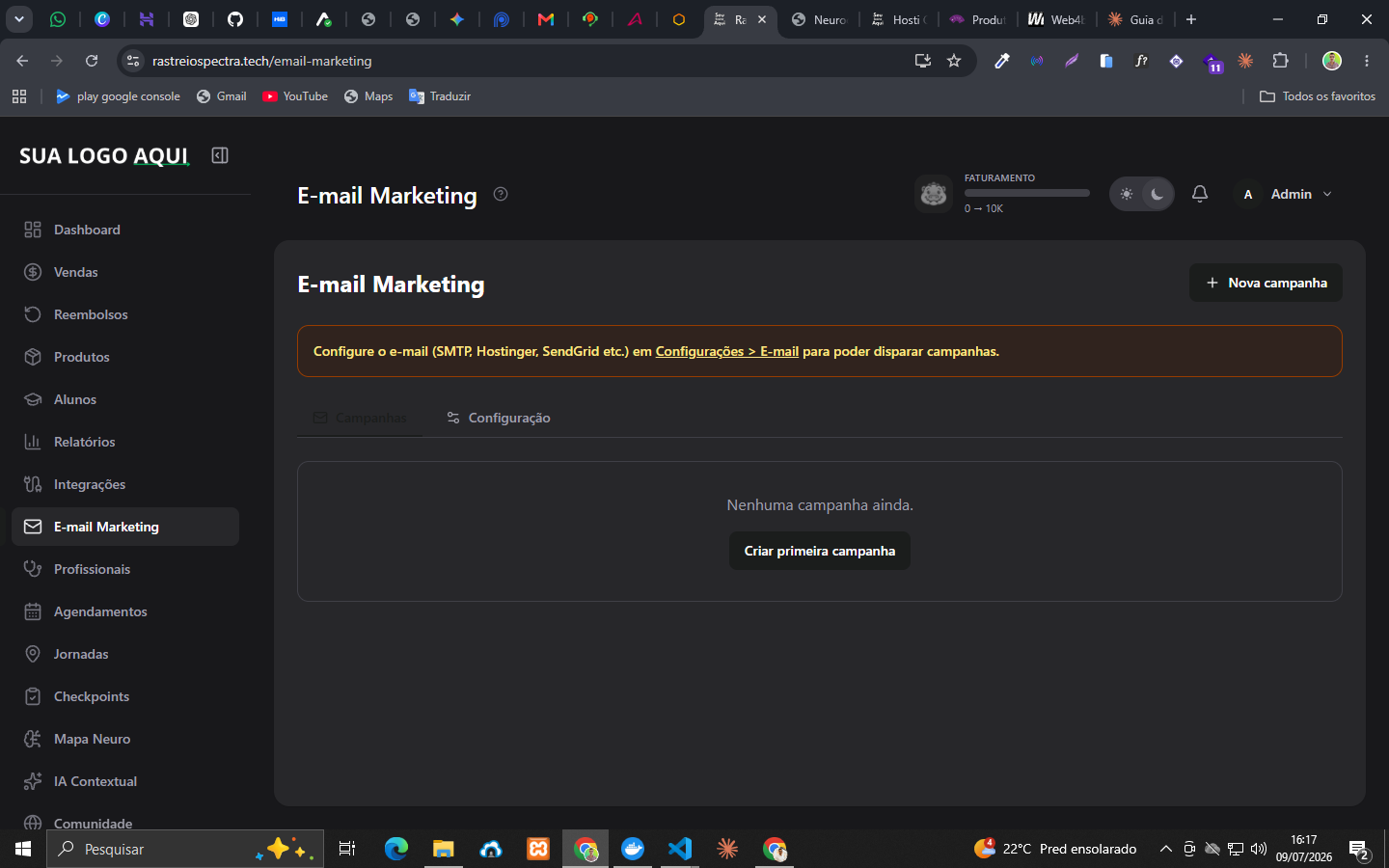Viewport: 1389px width, 868px height.
Task: Open Todos os favoritos folder
Action: pyautogui.click(x=1318, y=96)
